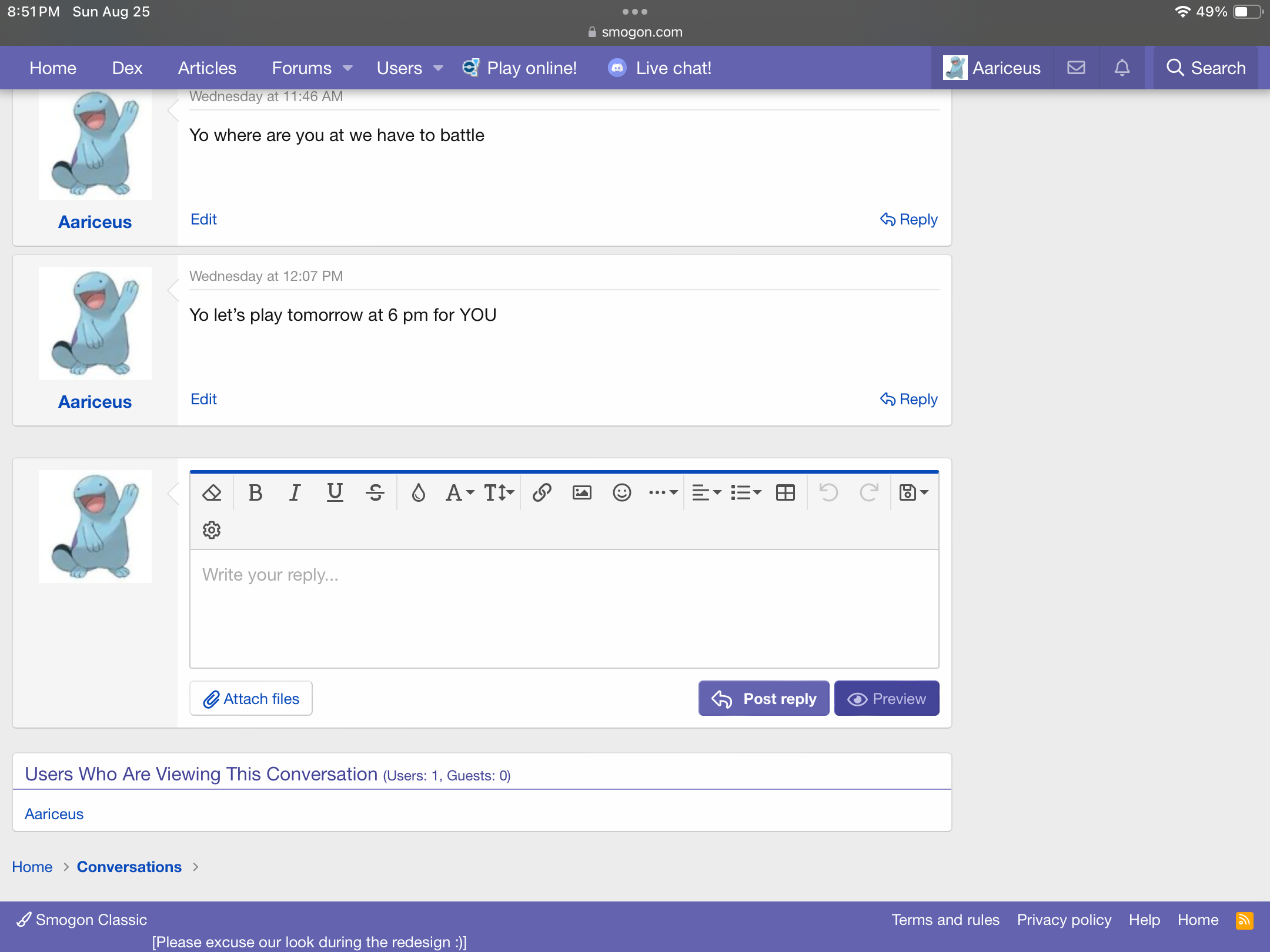Expand the Forums dropdown arrow

point(348,68)
